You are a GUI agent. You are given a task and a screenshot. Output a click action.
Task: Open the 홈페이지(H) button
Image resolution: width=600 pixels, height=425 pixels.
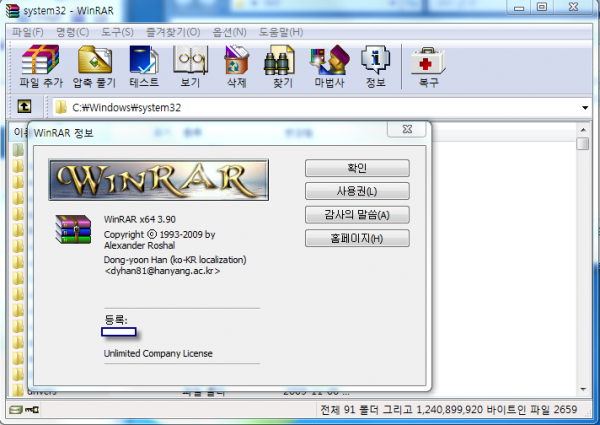point(357,238)
